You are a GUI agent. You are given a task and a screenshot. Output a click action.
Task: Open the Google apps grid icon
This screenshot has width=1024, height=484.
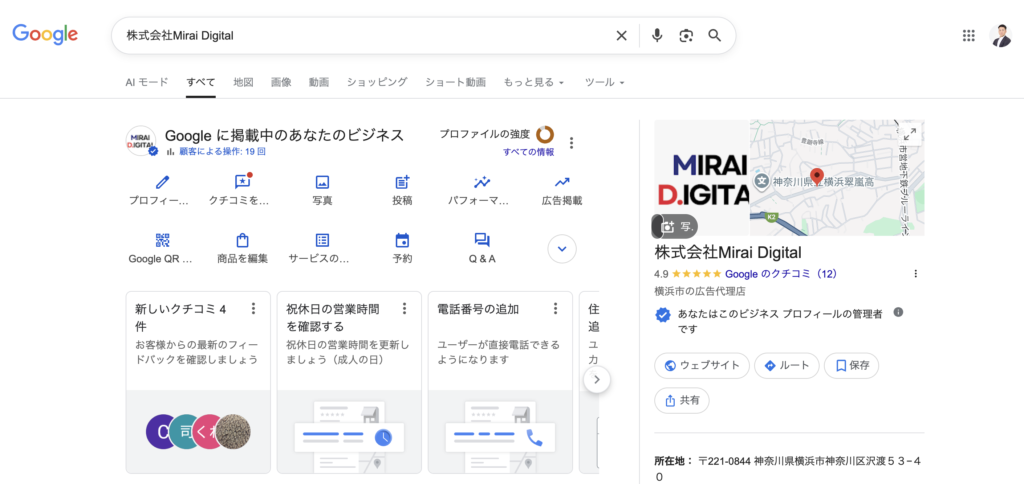[x=968, y=35]
